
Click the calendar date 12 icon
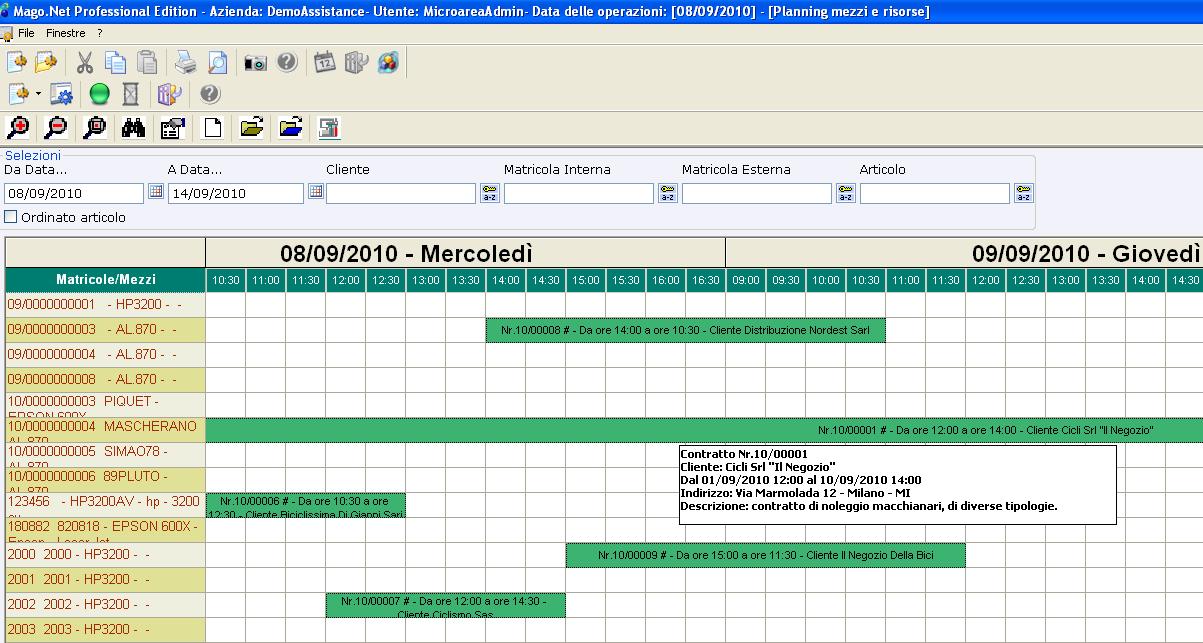click(x=325, y=62)
